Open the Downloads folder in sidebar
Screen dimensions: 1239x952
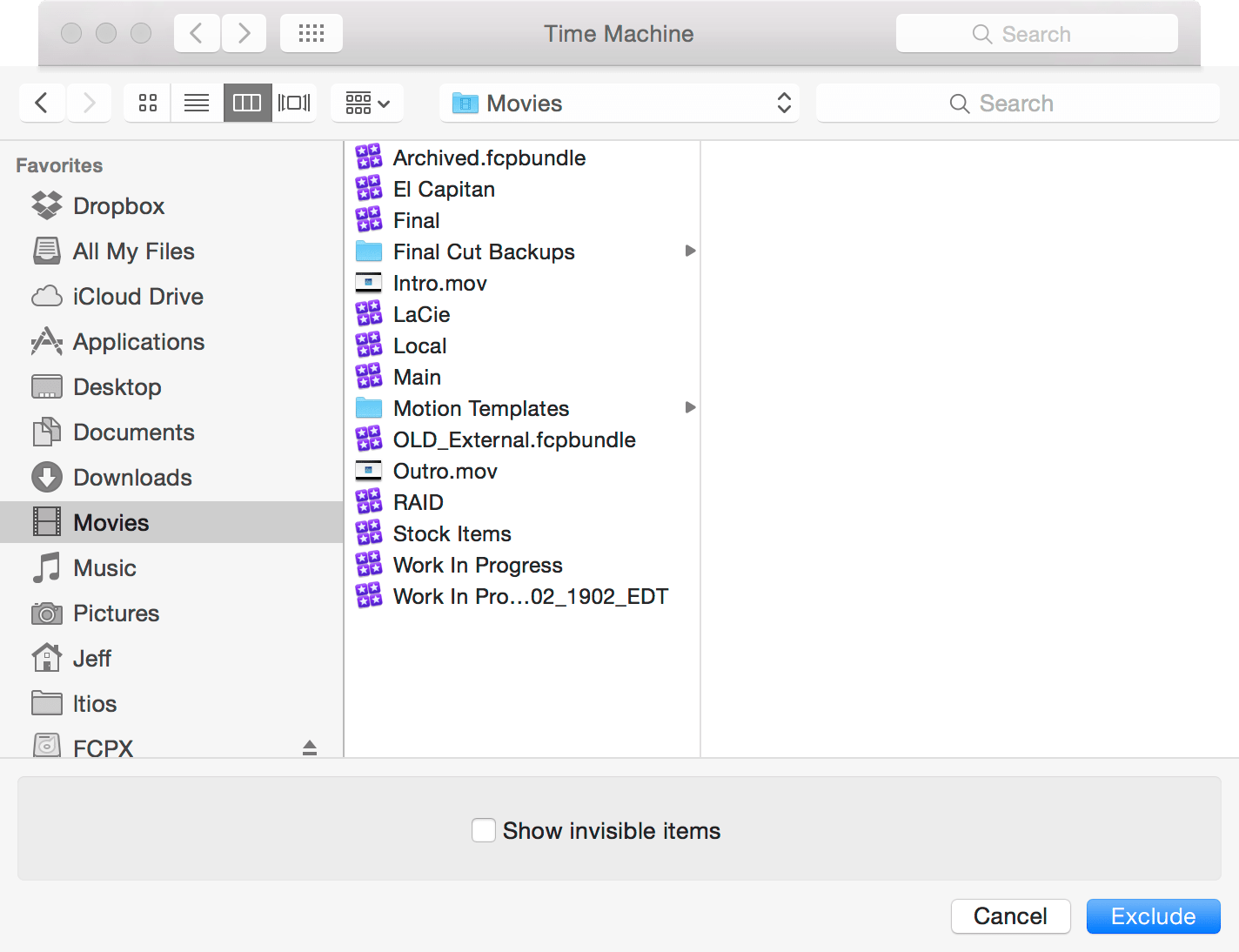coord(132,477)
